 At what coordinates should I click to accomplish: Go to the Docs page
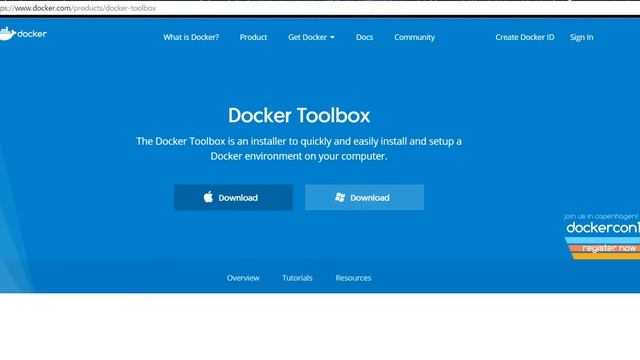pos(364,37)
